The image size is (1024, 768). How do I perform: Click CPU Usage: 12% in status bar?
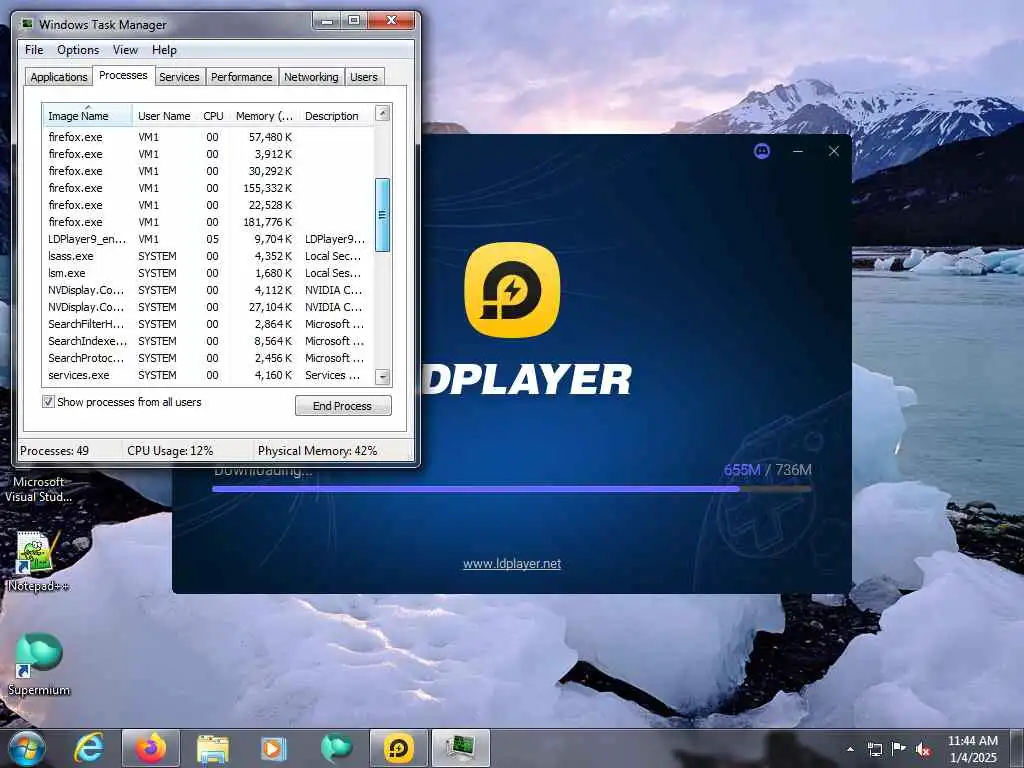[170, 451]
